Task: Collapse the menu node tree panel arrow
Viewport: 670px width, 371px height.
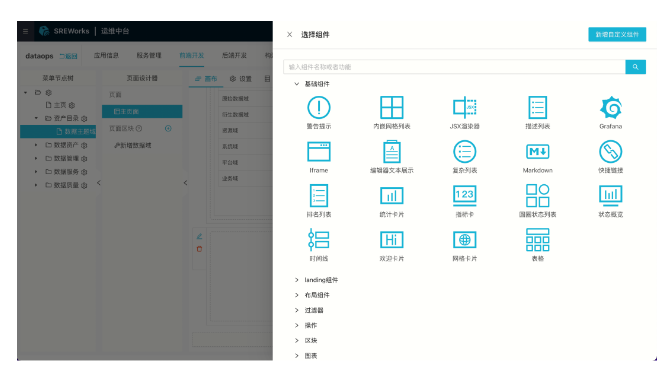Action: 99,183
